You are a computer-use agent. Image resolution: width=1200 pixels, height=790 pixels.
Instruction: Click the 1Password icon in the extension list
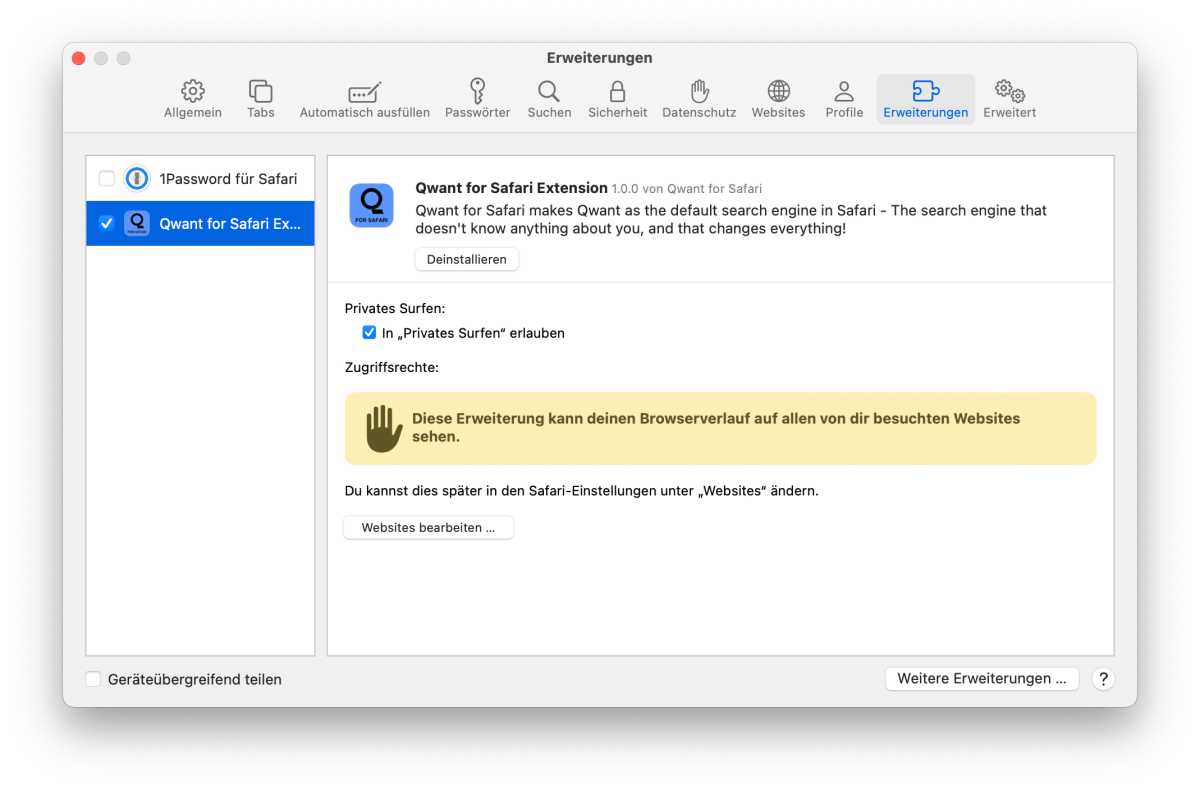click(136, 179)
